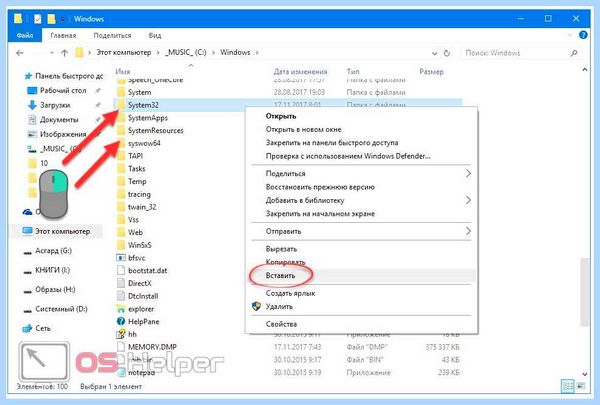600x405 pixels.
Task: Select the SystemApps folder
Action: [x=148, y=118]
